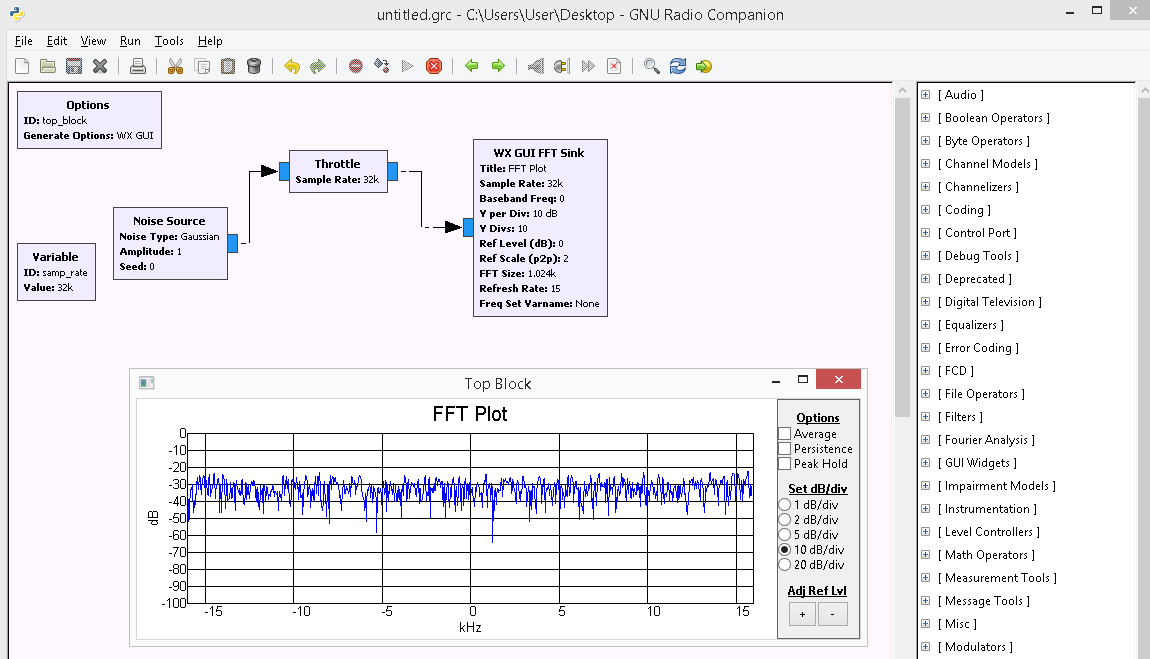
Task: Open the Tools menu
Action: click(169, 41)
